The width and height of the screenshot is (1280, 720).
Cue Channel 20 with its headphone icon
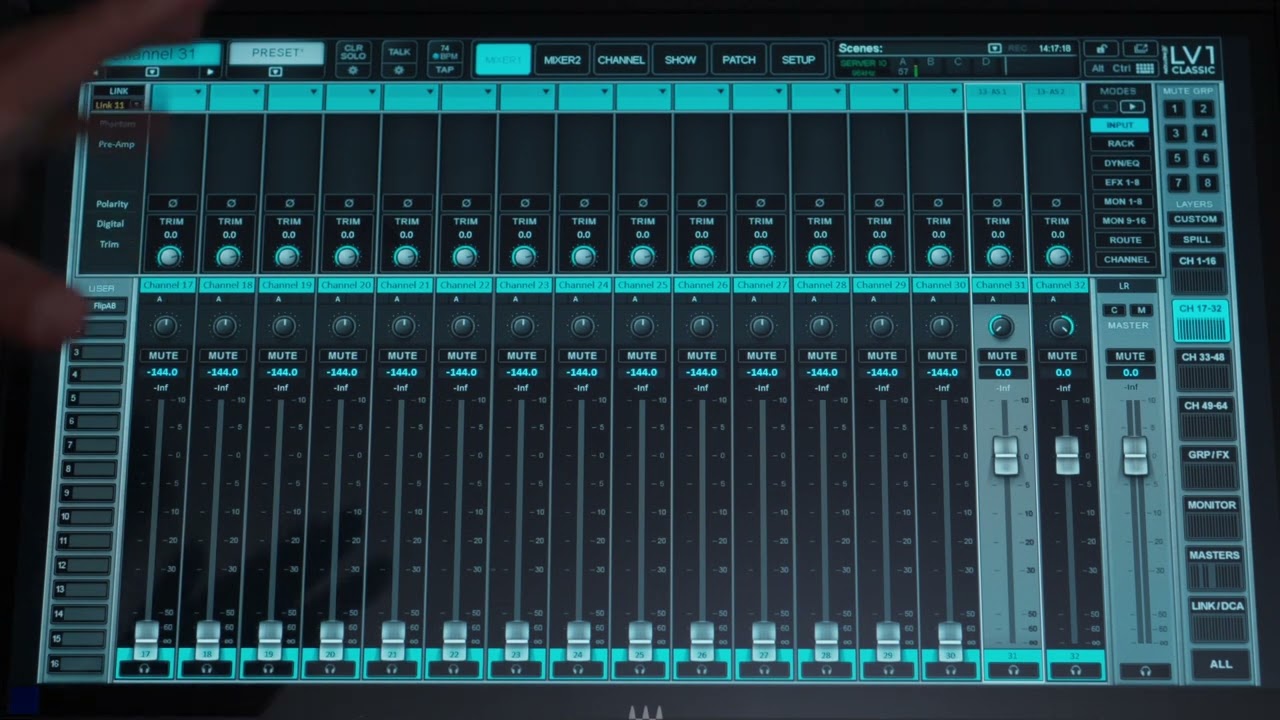[x=330, y=669]
